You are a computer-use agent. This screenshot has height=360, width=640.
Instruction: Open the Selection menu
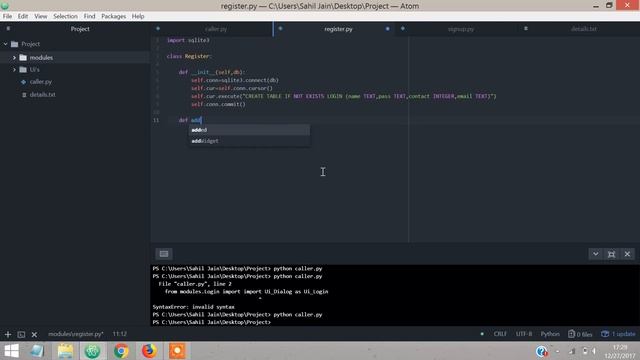(65, 16)
